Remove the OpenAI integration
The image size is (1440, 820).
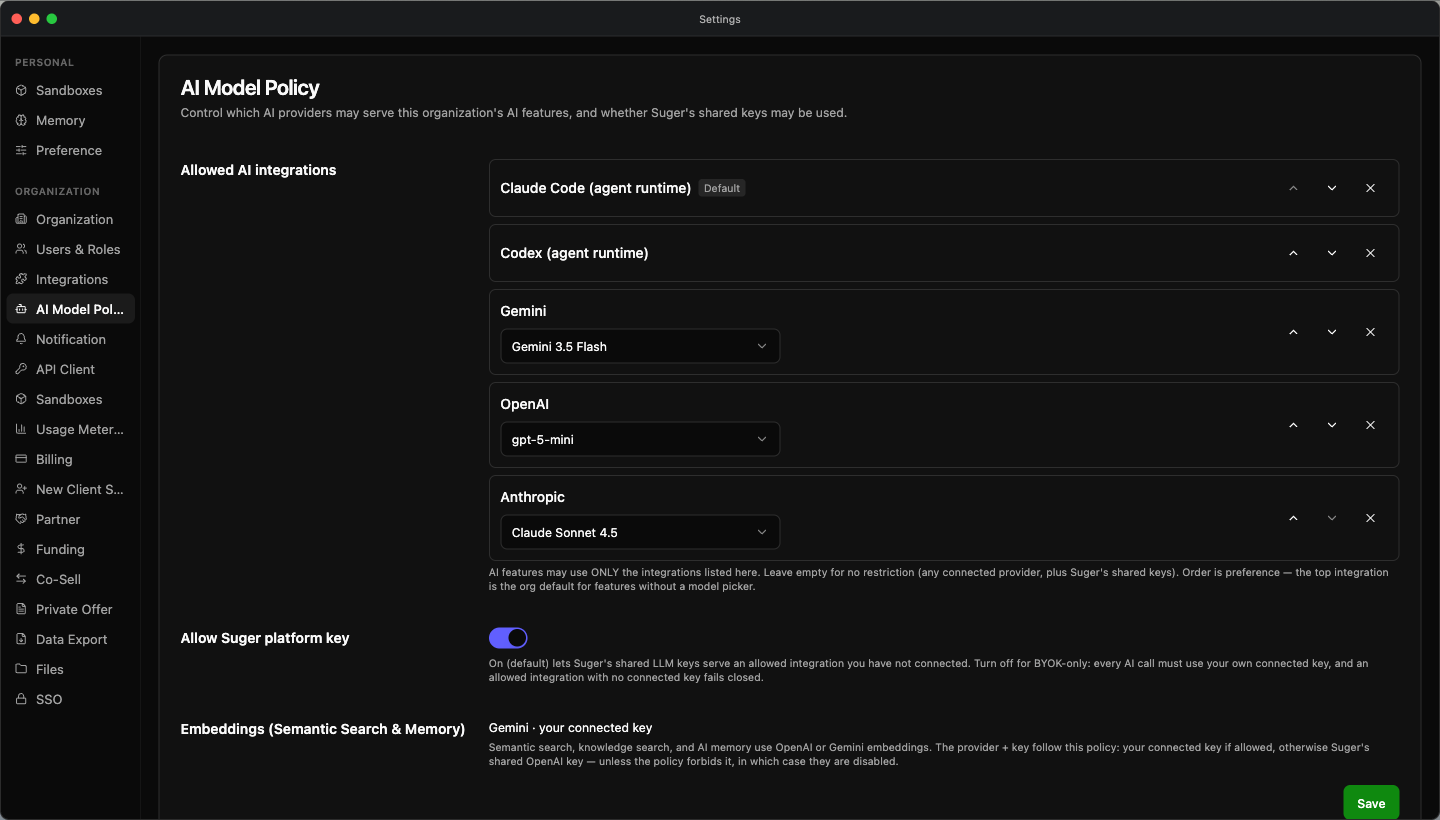[x=1370, y=425]
